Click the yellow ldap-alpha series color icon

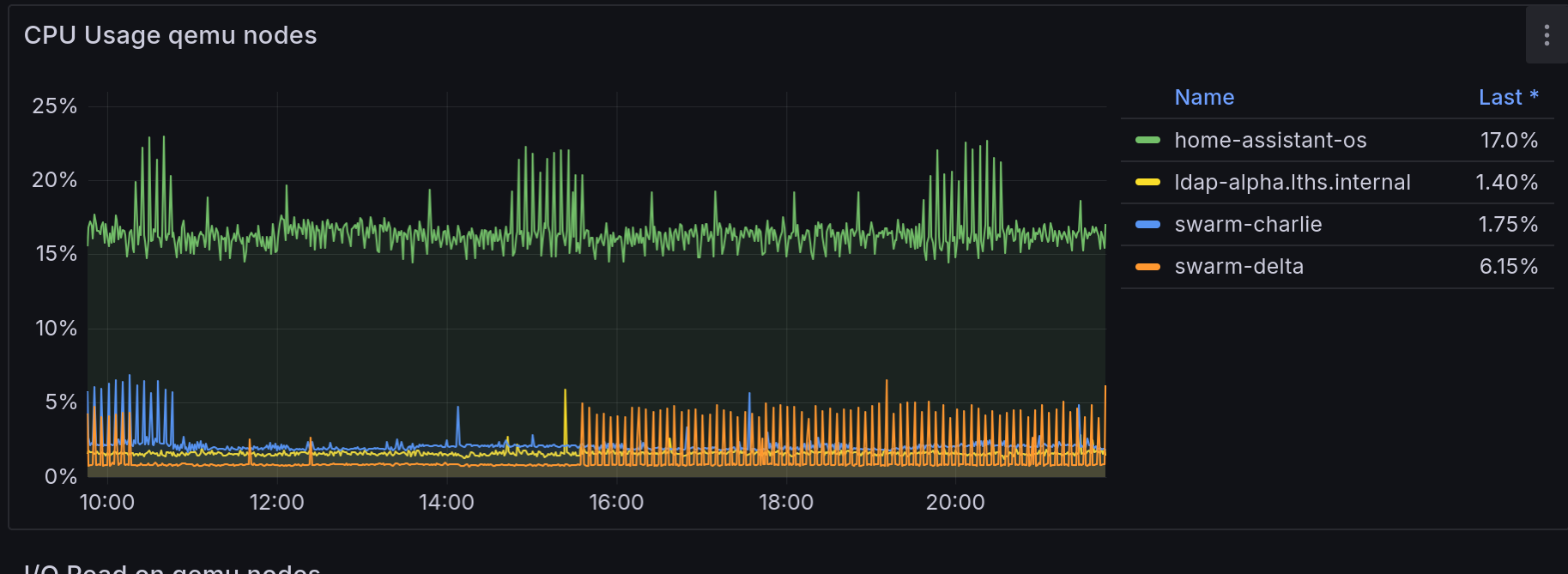(1147, 182)
